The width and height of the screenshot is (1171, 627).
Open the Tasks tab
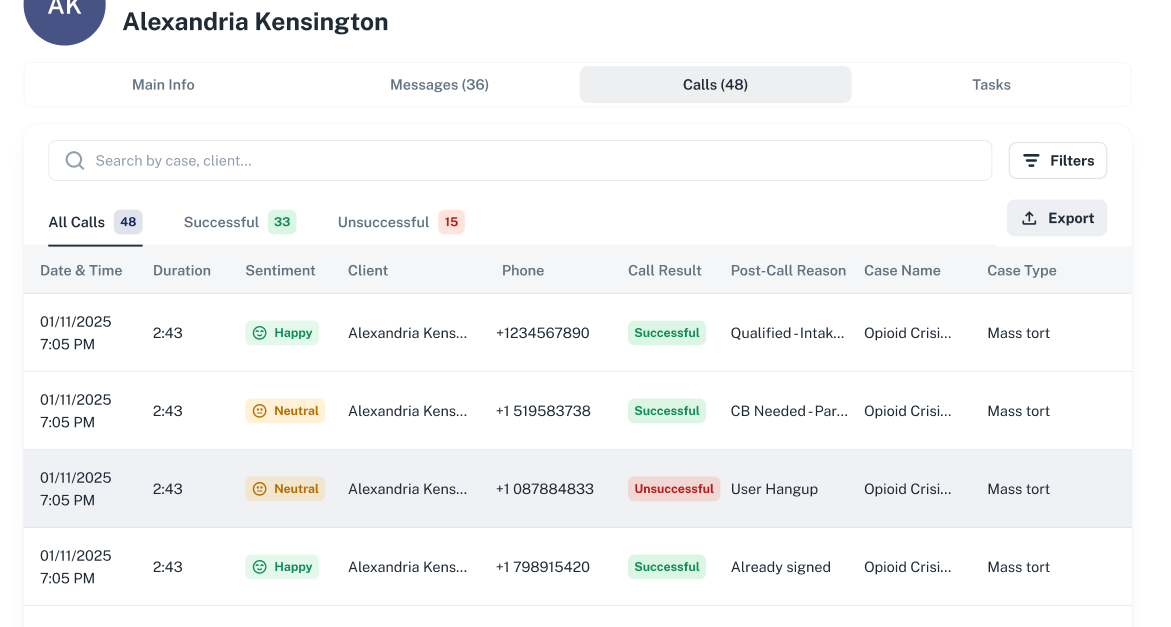pos(991,84)
